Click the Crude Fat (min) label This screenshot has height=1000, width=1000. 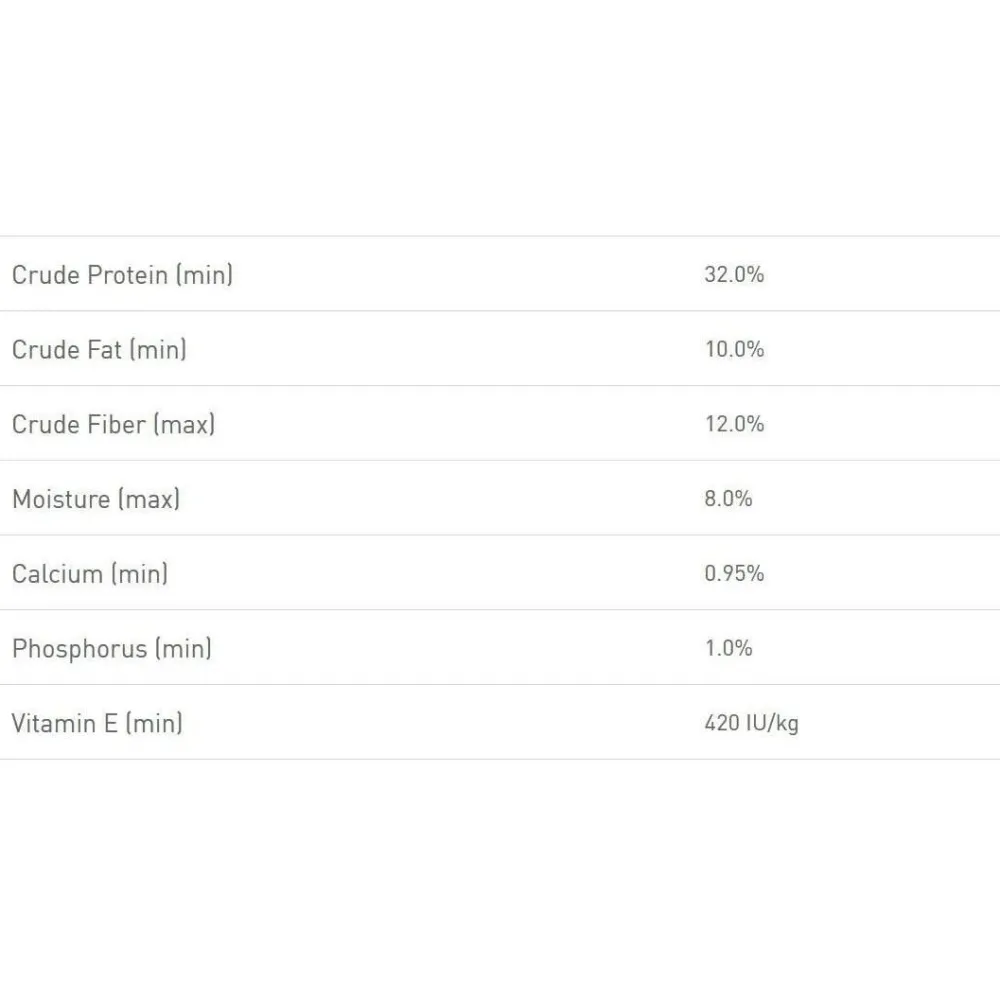99,349
